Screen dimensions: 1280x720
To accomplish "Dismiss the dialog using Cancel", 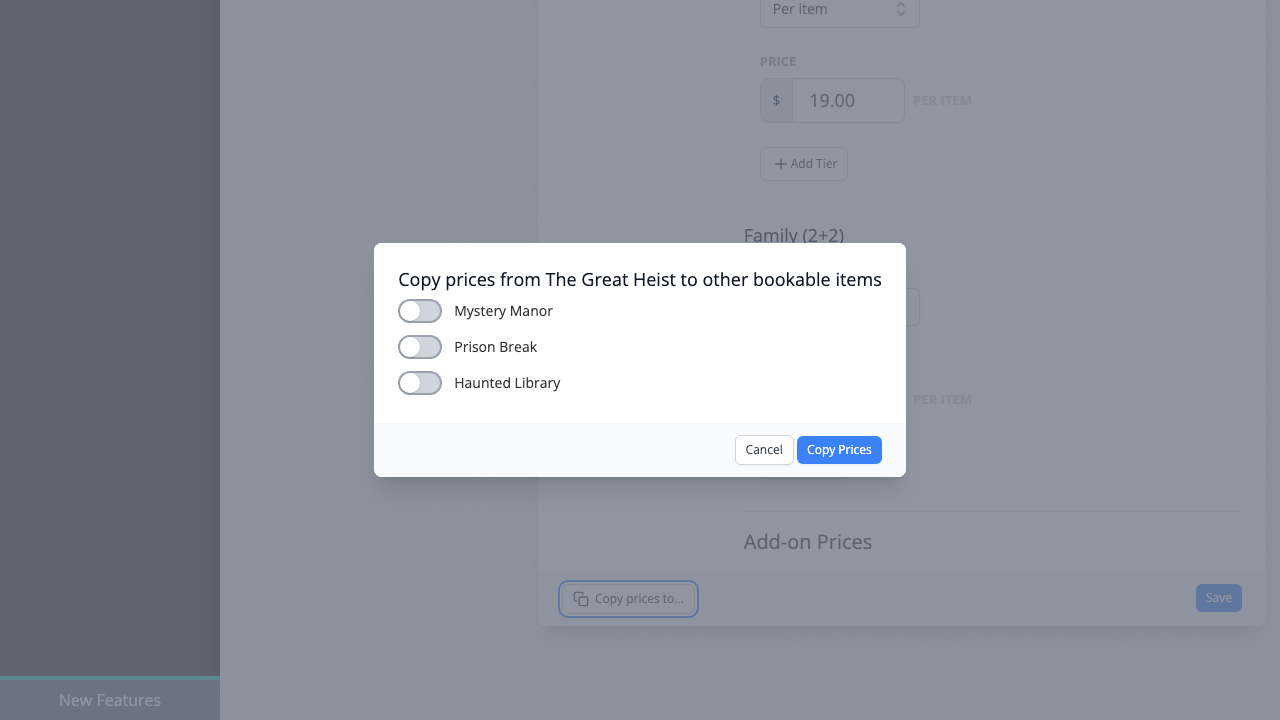I will click(x=763, y=449).
